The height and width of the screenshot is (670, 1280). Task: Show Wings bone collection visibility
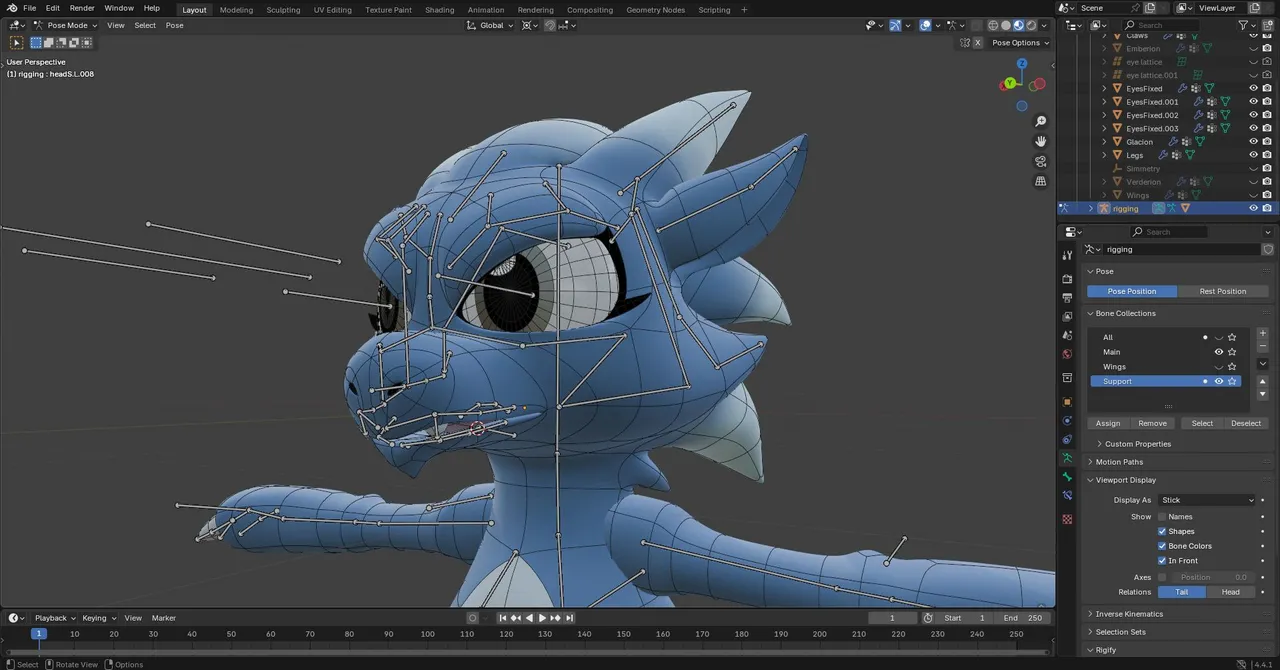click(1219, 367)
